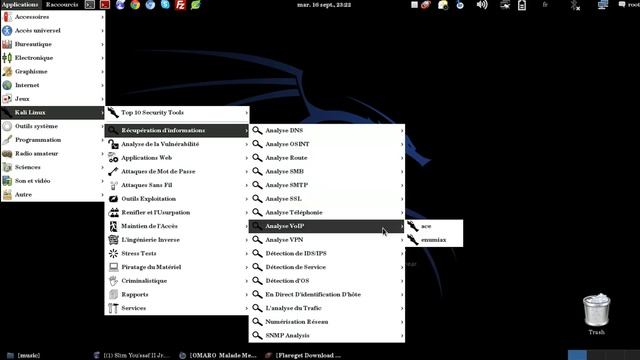Launch the ace VoIP tool
Image resolution: width=640 pixels, height=360 pixels.
tap(433, 226)
